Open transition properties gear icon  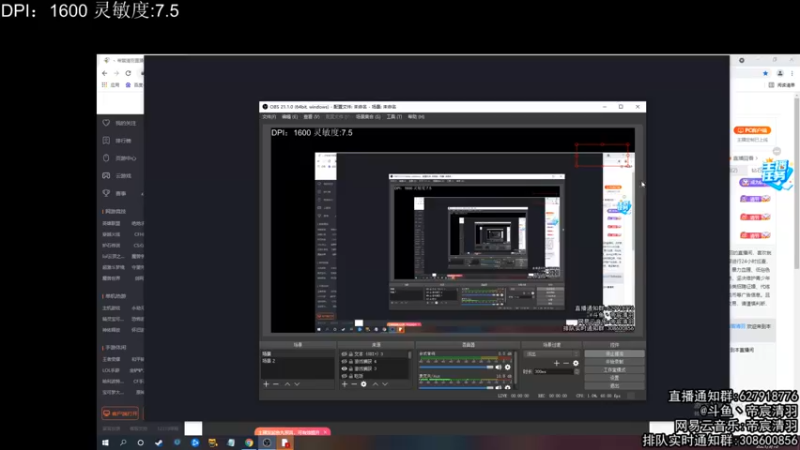(x=576, y=363)
